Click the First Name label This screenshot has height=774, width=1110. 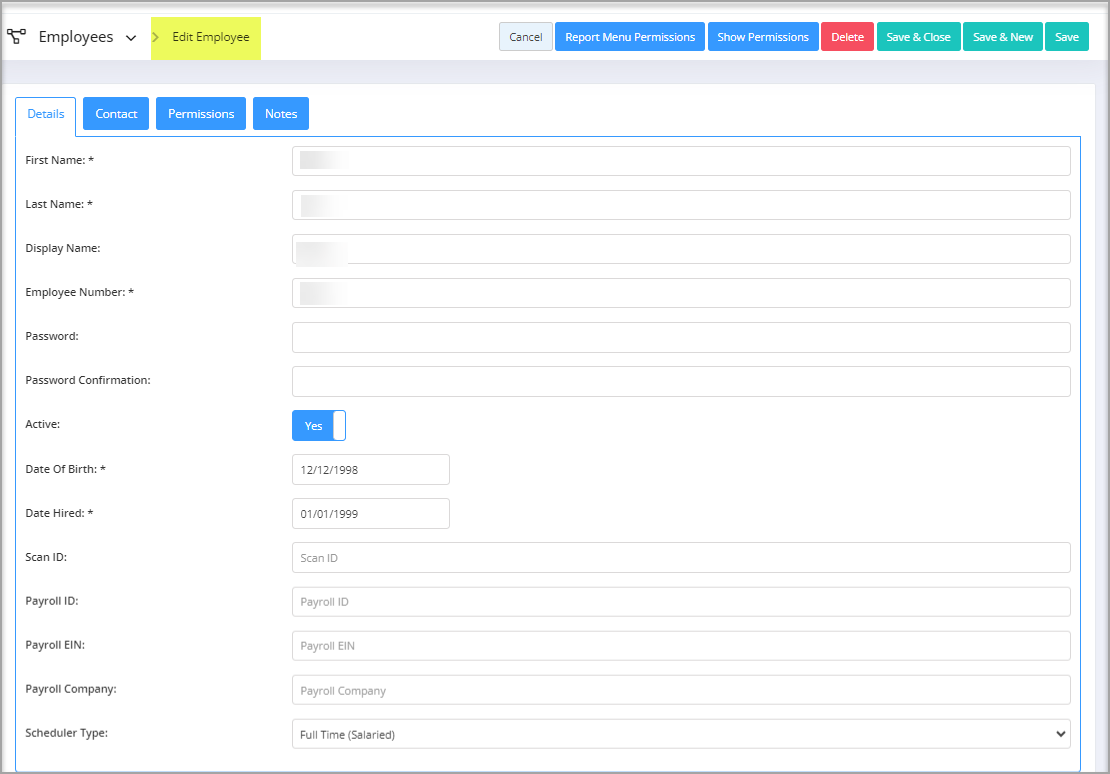59,160
